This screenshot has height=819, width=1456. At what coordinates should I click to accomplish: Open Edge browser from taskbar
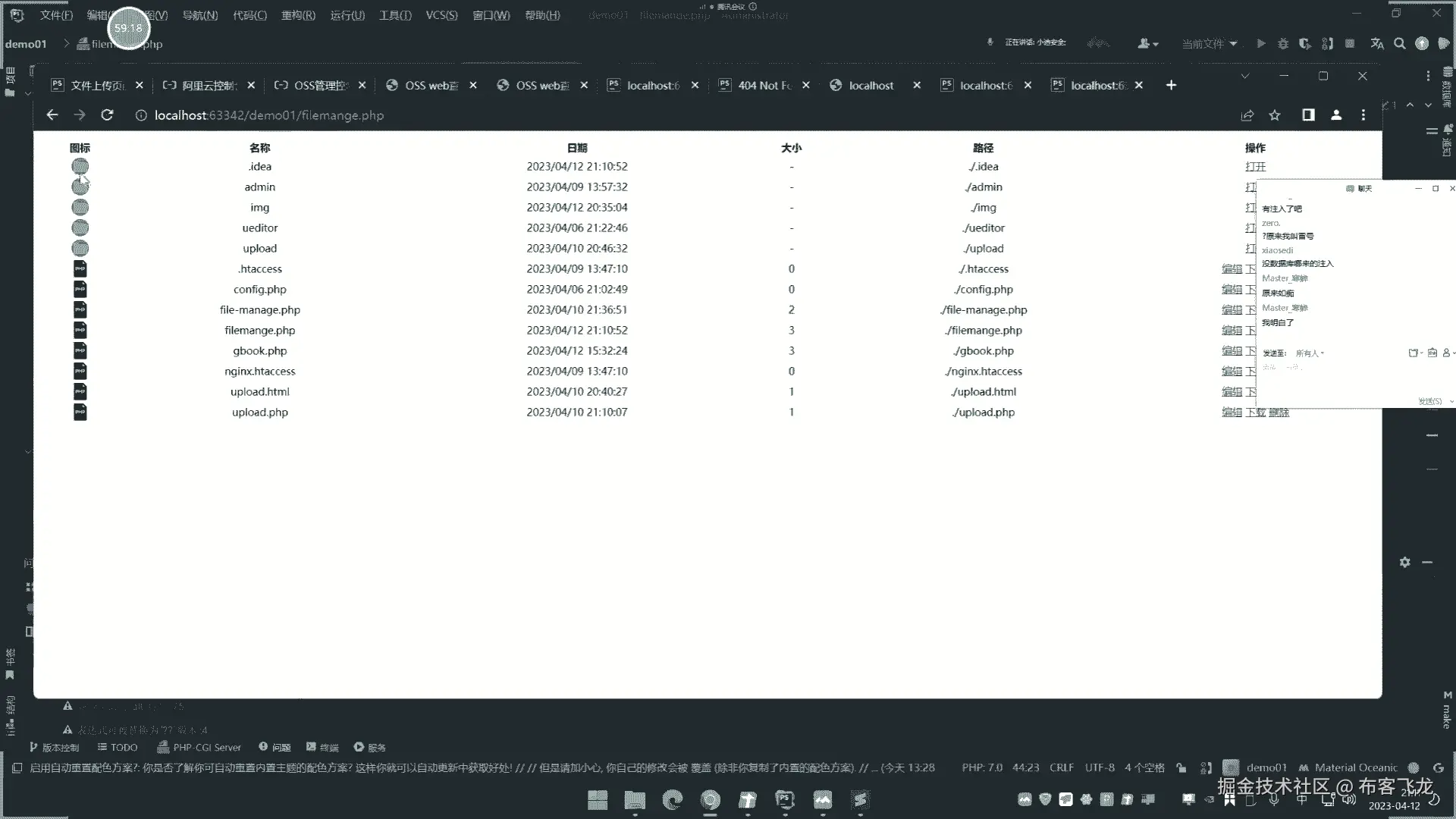[x=672, y=800]
